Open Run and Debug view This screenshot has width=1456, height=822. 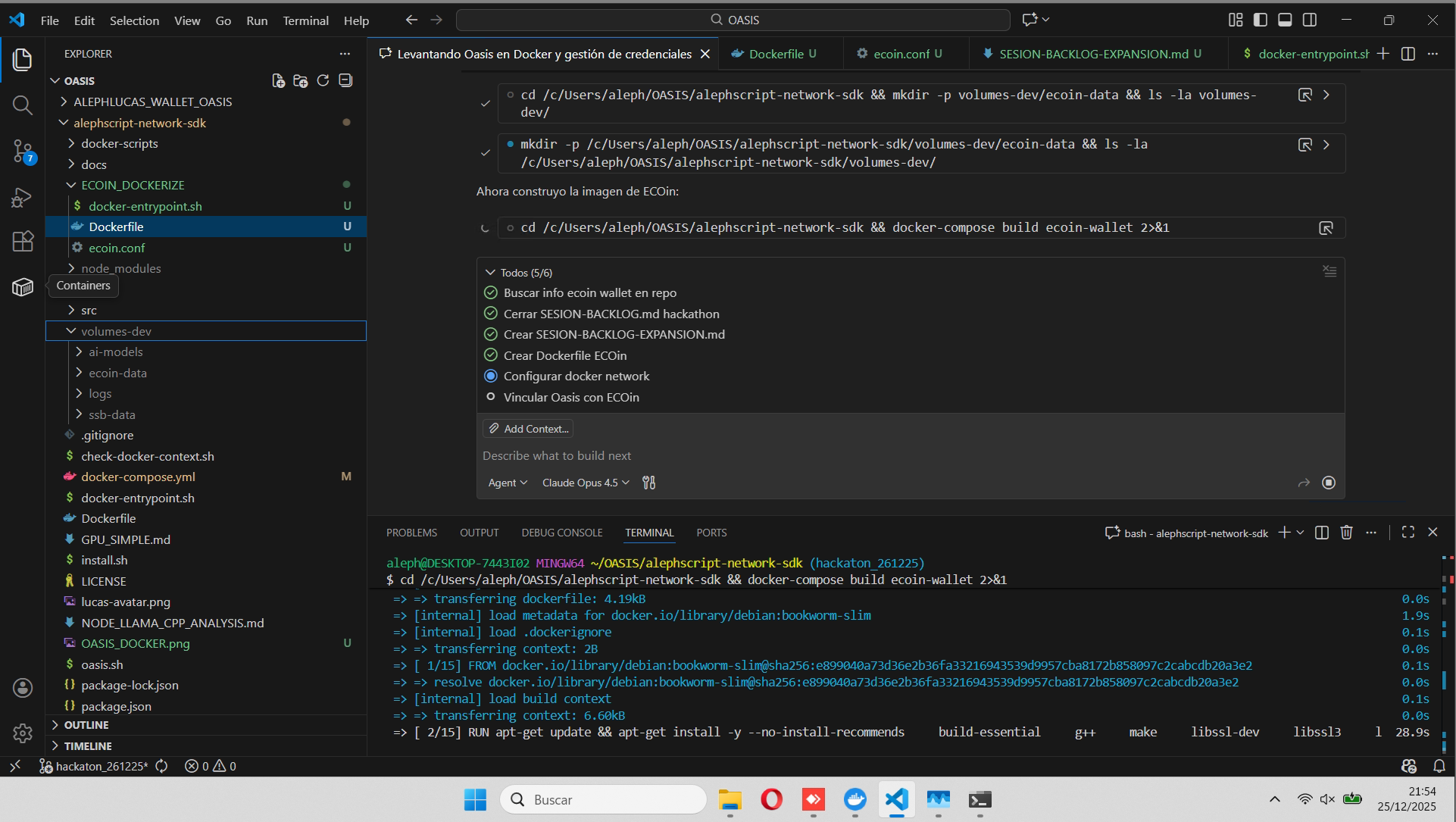pyautogui.click(x=21, y=197)
